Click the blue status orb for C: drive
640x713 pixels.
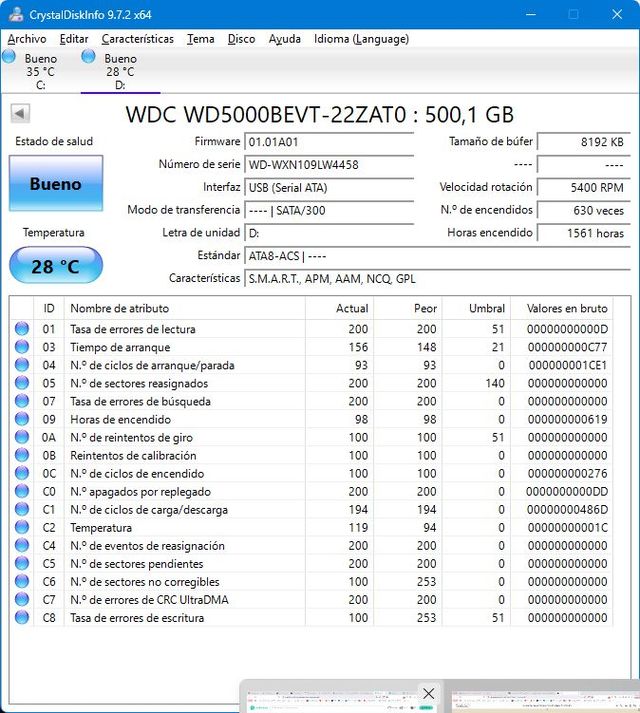[9, 56]
